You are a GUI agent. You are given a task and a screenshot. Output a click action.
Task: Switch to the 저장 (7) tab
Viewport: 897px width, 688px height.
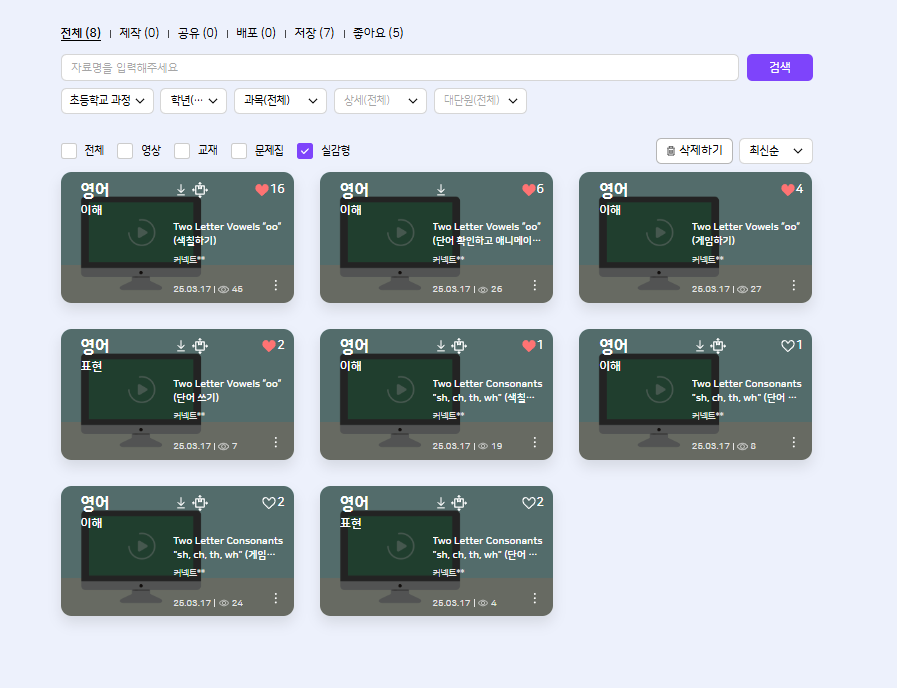tap(314, 33)
